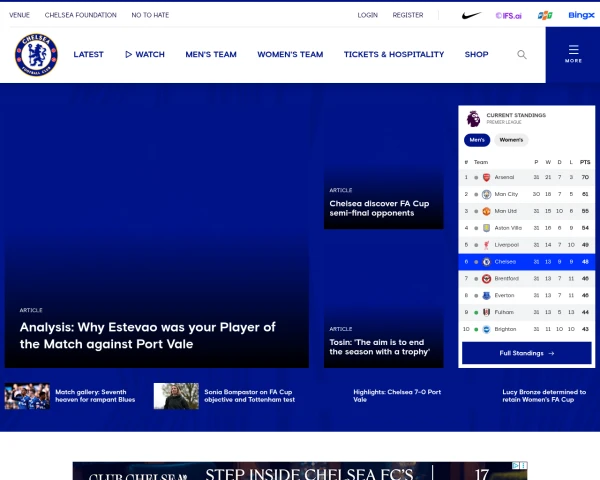Viewport: 600px width, 480px height.
Task: Open the MORE hamburger menu
Action: point(573,54)
